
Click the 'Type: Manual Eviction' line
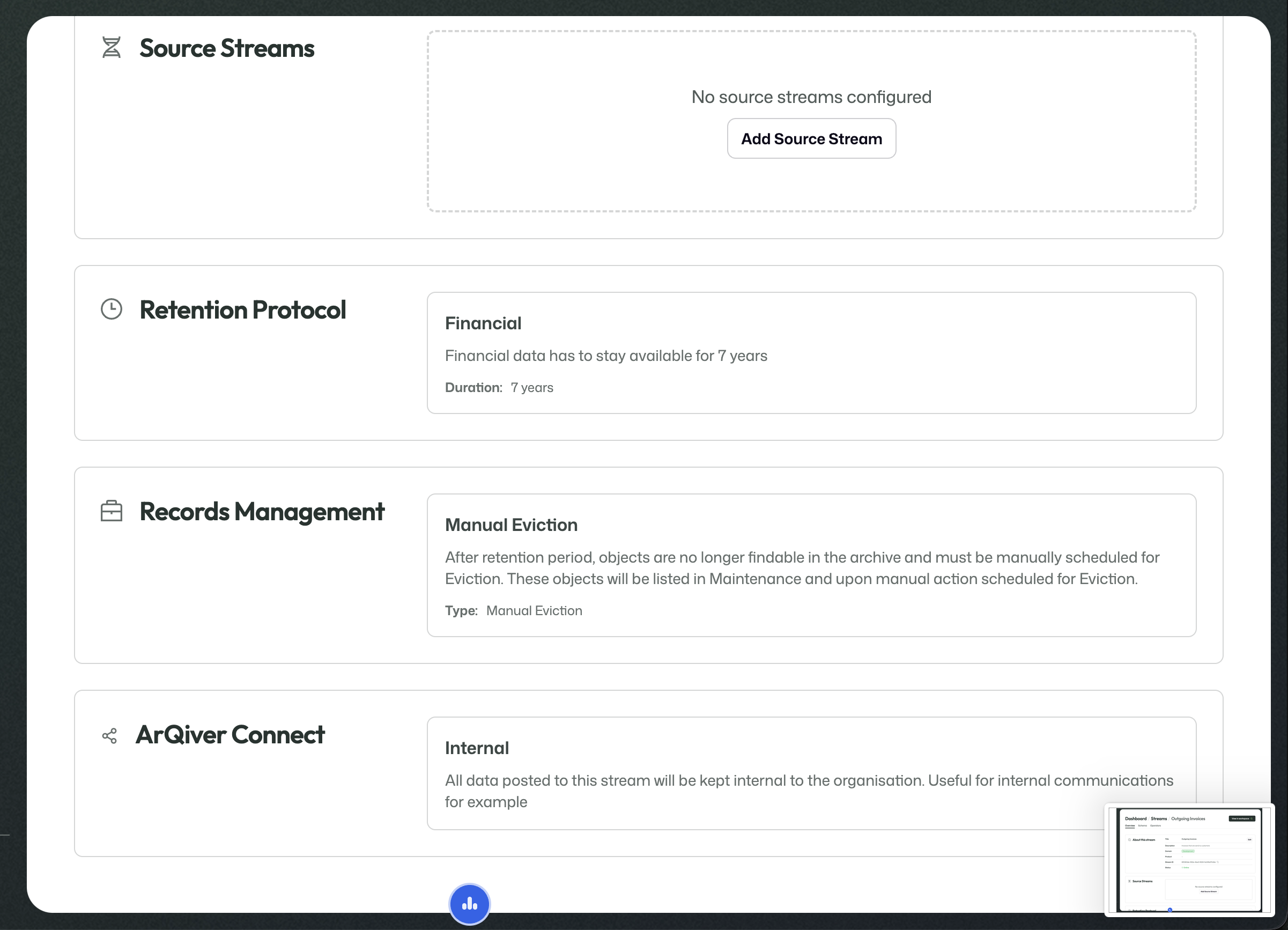513,611
